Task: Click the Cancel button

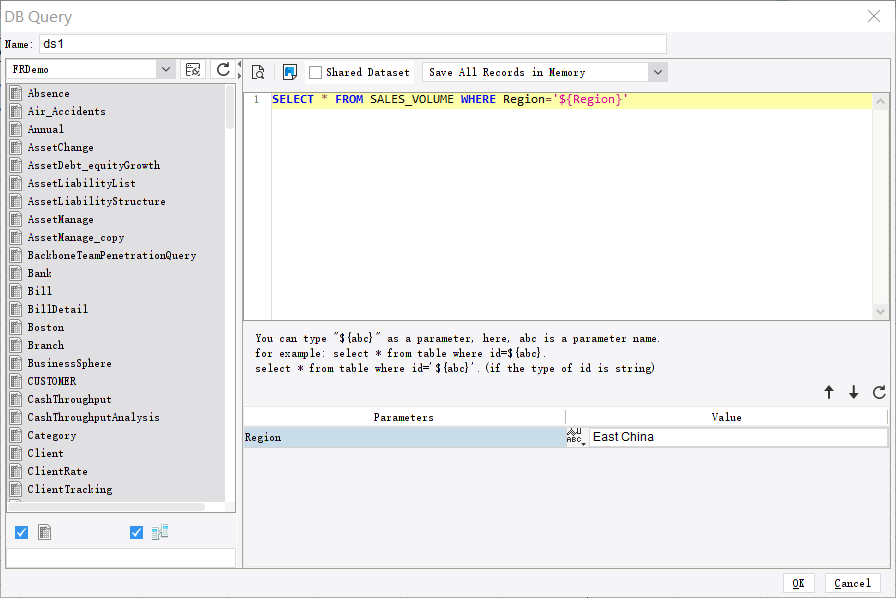Action: coord(852,583)
